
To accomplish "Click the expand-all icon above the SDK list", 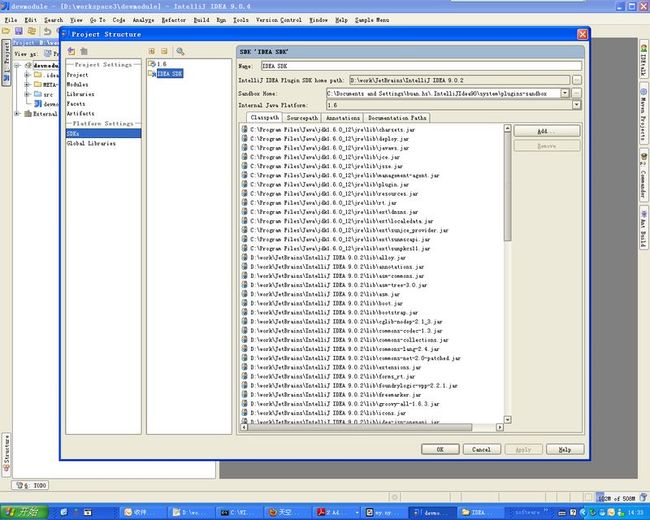I will [x=152, y=51].
